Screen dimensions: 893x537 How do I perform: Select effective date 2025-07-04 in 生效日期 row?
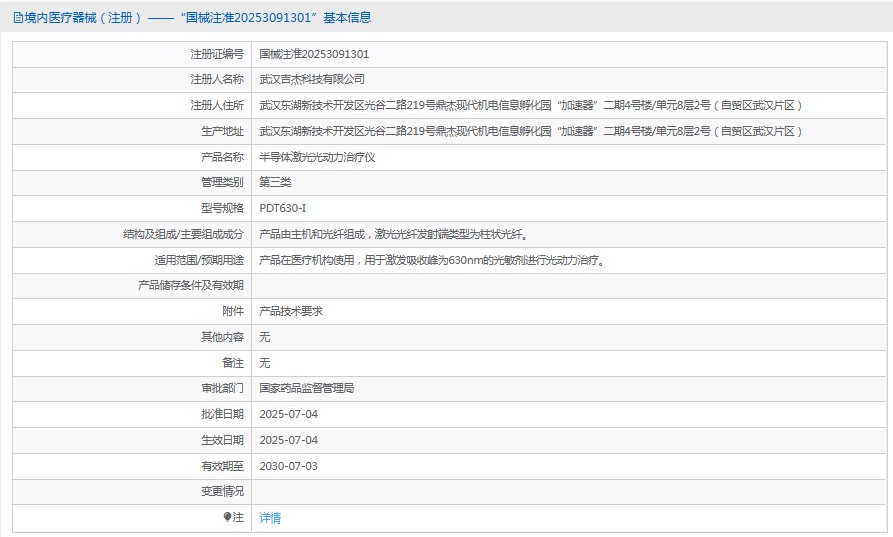pyautogui.click(x=289, y=440)
